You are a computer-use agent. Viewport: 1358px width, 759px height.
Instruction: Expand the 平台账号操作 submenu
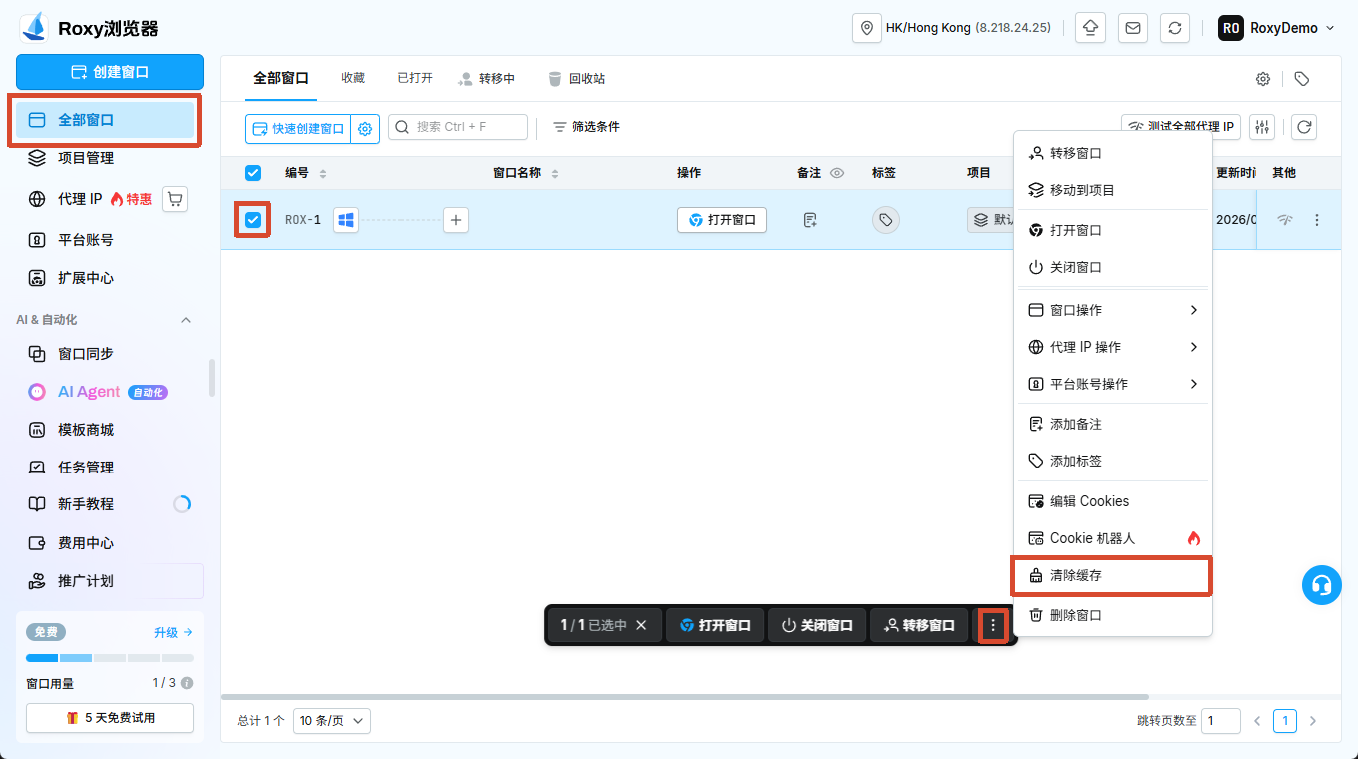pyautogui.click(x=1112, y=384)
